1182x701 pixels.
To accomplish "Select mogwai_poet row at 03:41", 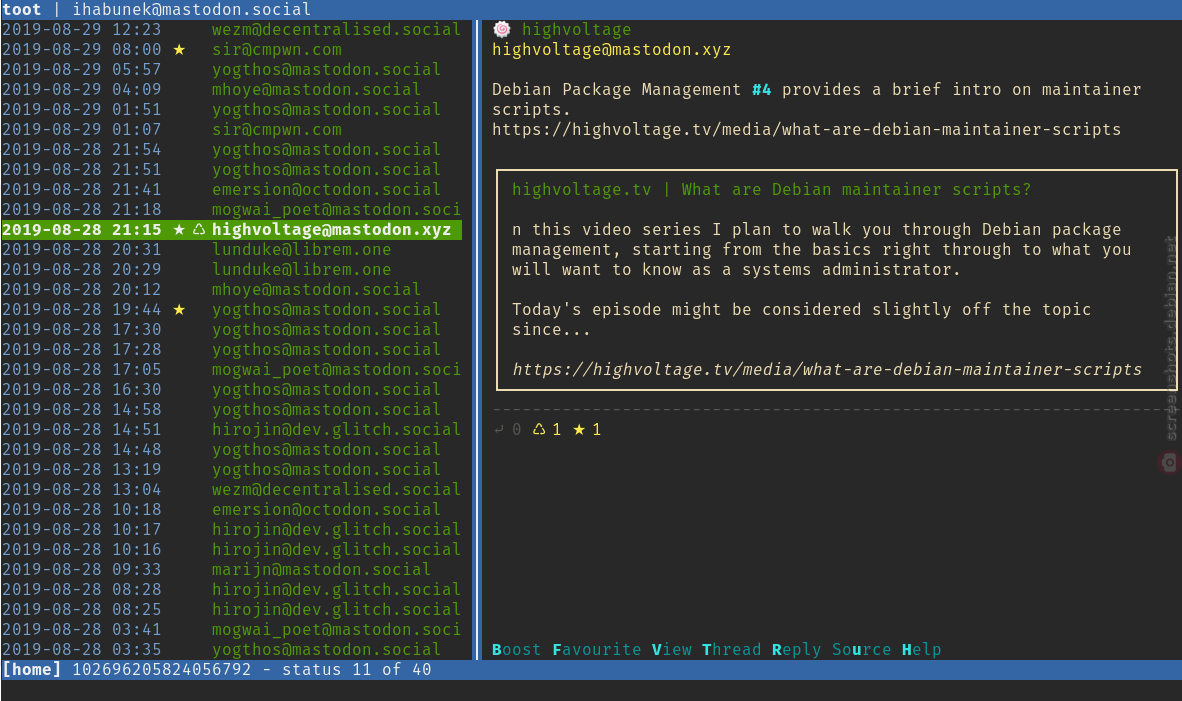I will coord(231,629).
